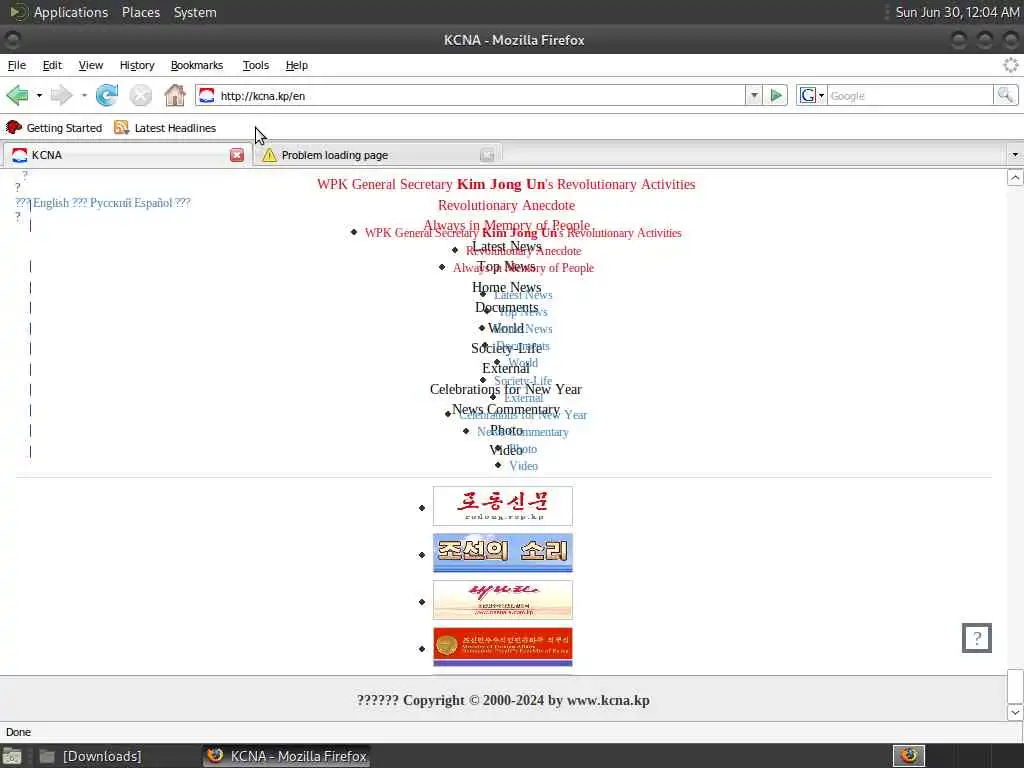Open the Places menu
The width and height of the screenshot is (1024, 768).
(x=140, y=12)
